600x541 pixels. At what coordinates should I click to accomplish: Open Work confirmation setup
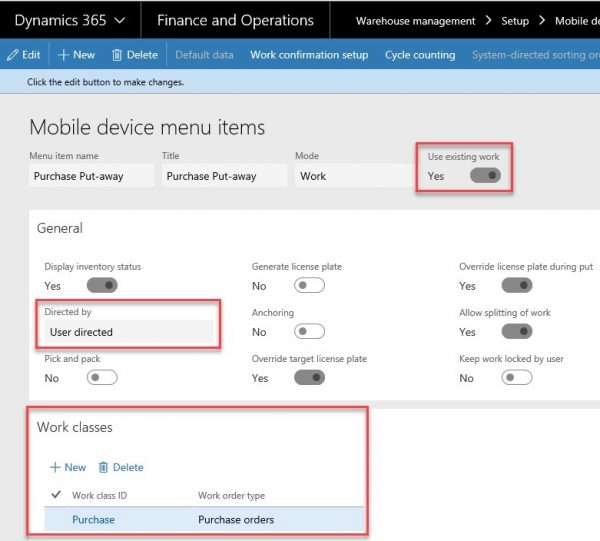click(x=309, y=55)
